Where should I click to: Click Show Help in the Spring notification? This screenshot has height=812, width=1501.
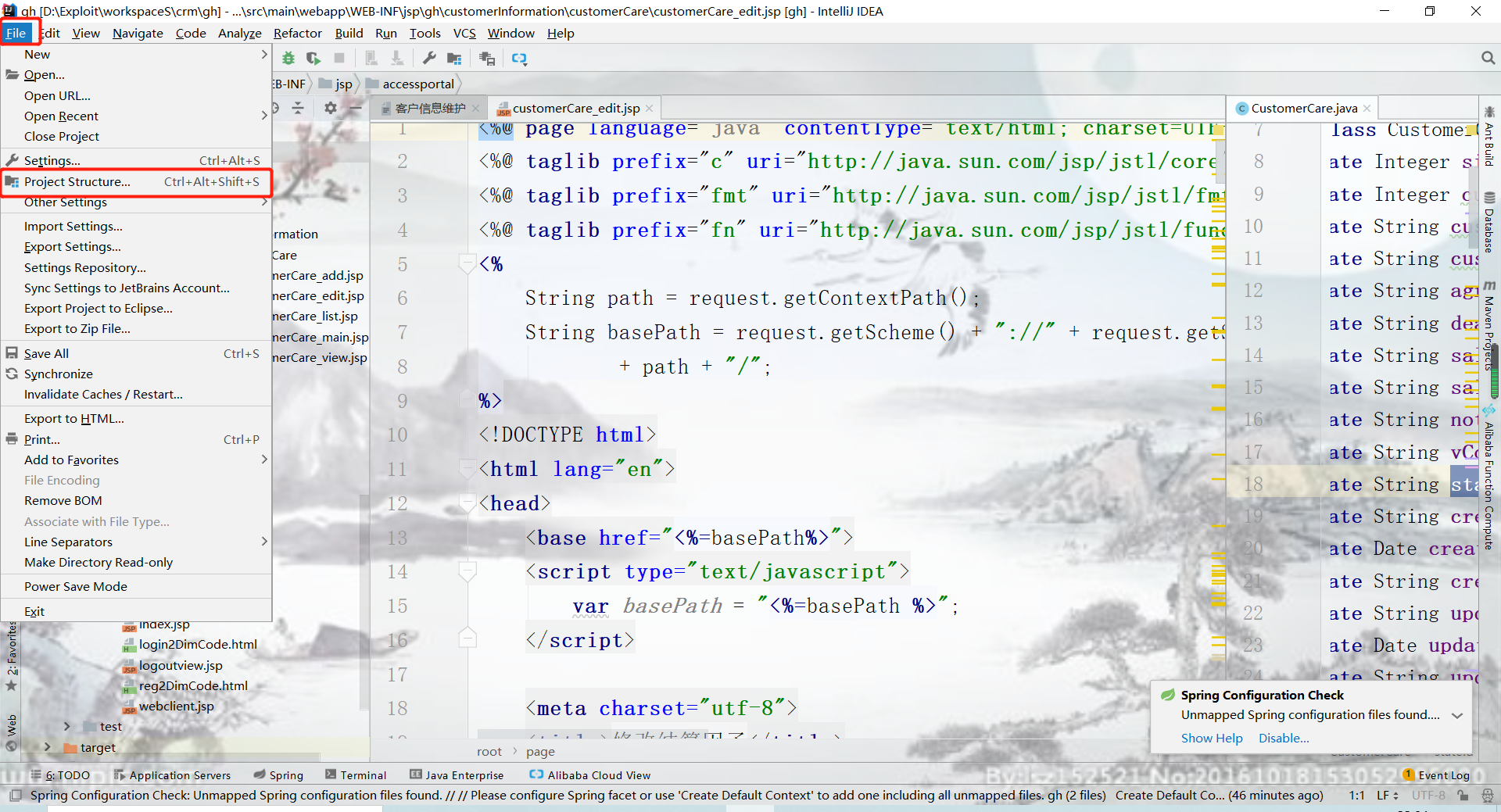click(1212, 739)
